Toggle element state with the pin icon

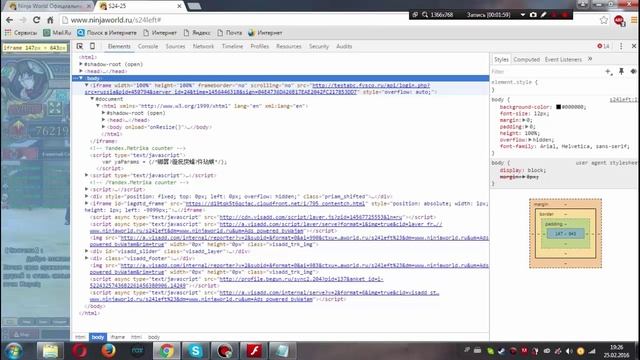(x=621, y=71)
